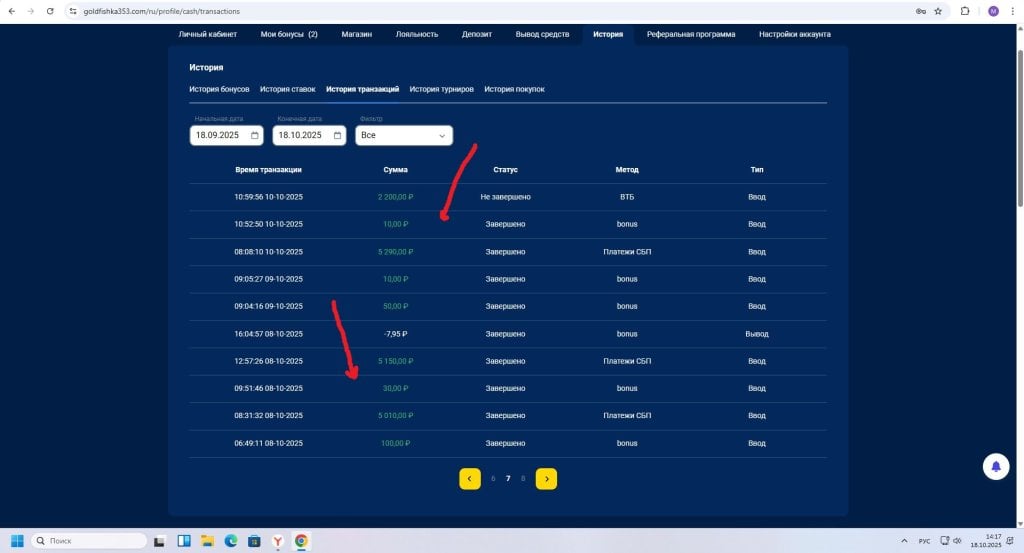Open Yandex Browser from the taskbar

pos(278,541)
